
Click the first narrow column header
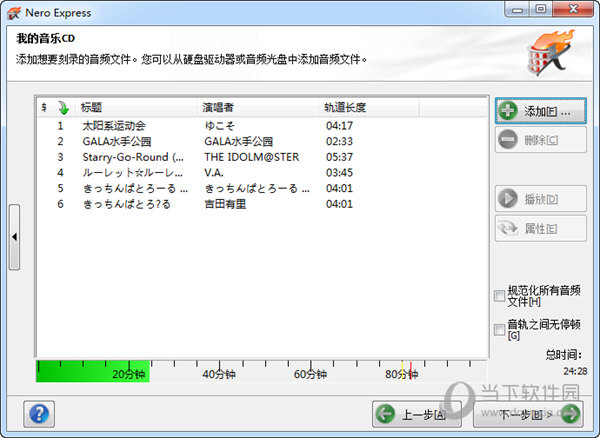click(x=45, y=107)
